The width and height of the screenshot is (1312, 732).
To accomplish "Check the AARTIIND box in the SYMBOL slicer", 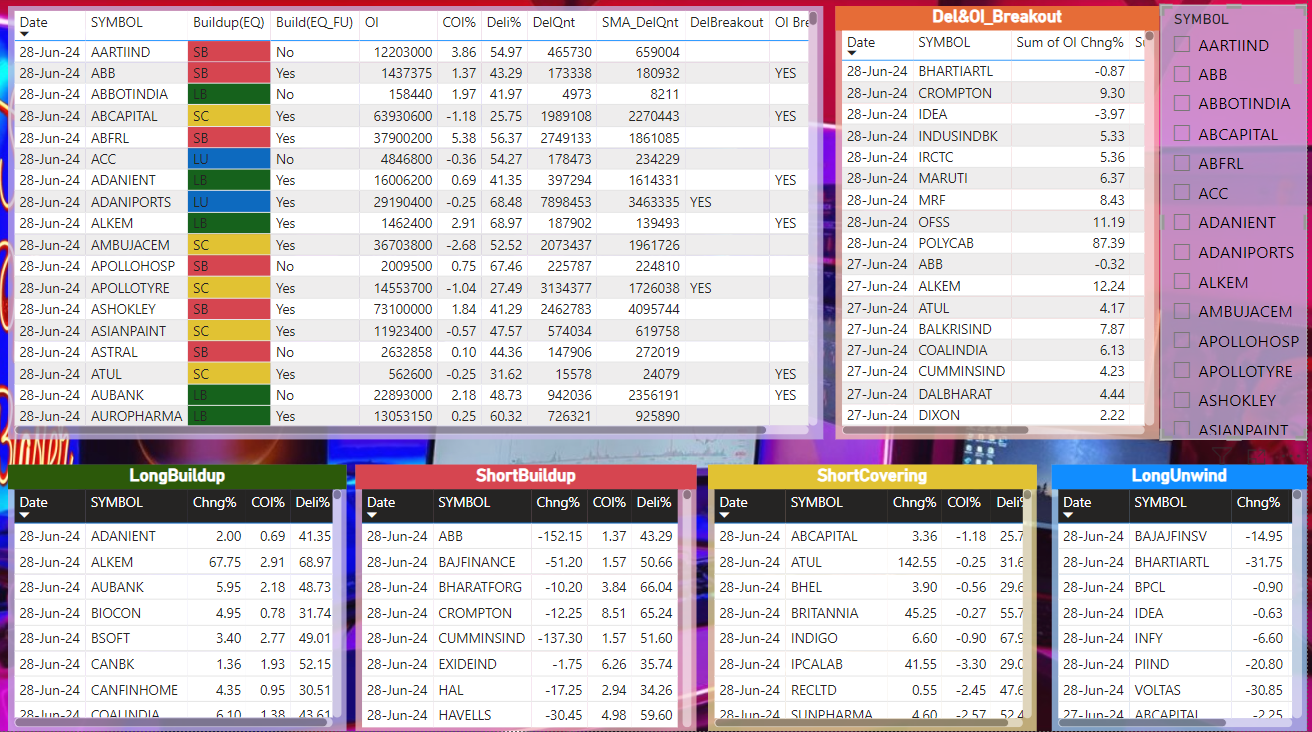I will click(1182, 45).
